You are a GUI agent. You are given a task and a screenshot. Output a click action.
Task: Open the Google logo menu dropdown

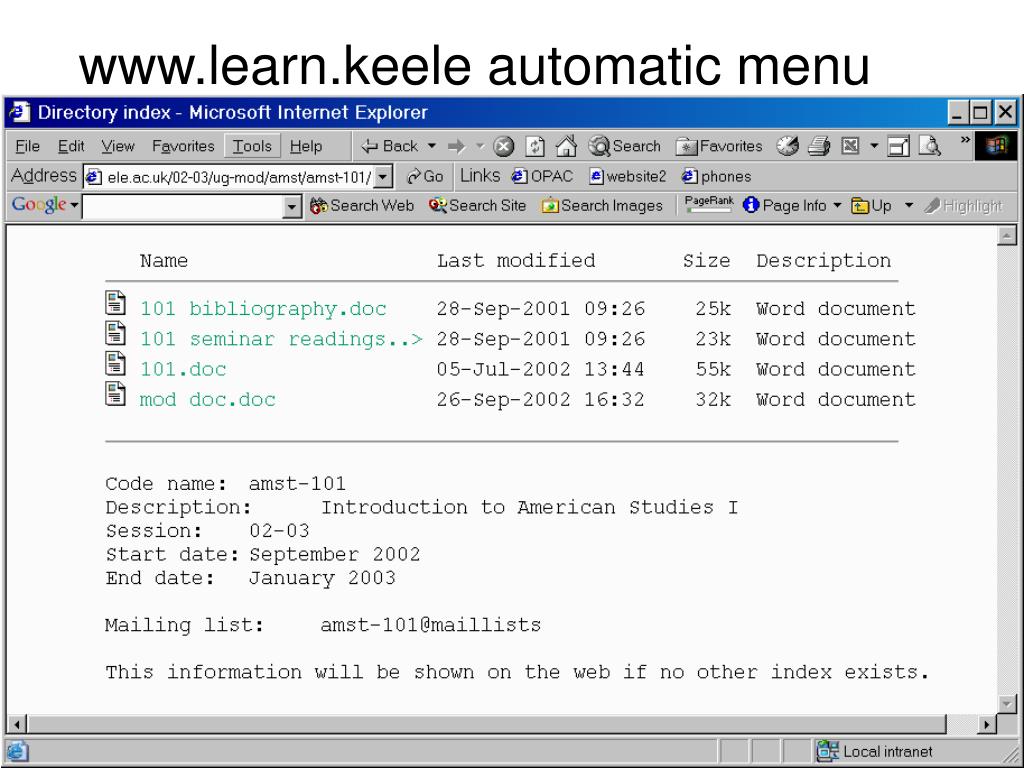pos(75,206)
